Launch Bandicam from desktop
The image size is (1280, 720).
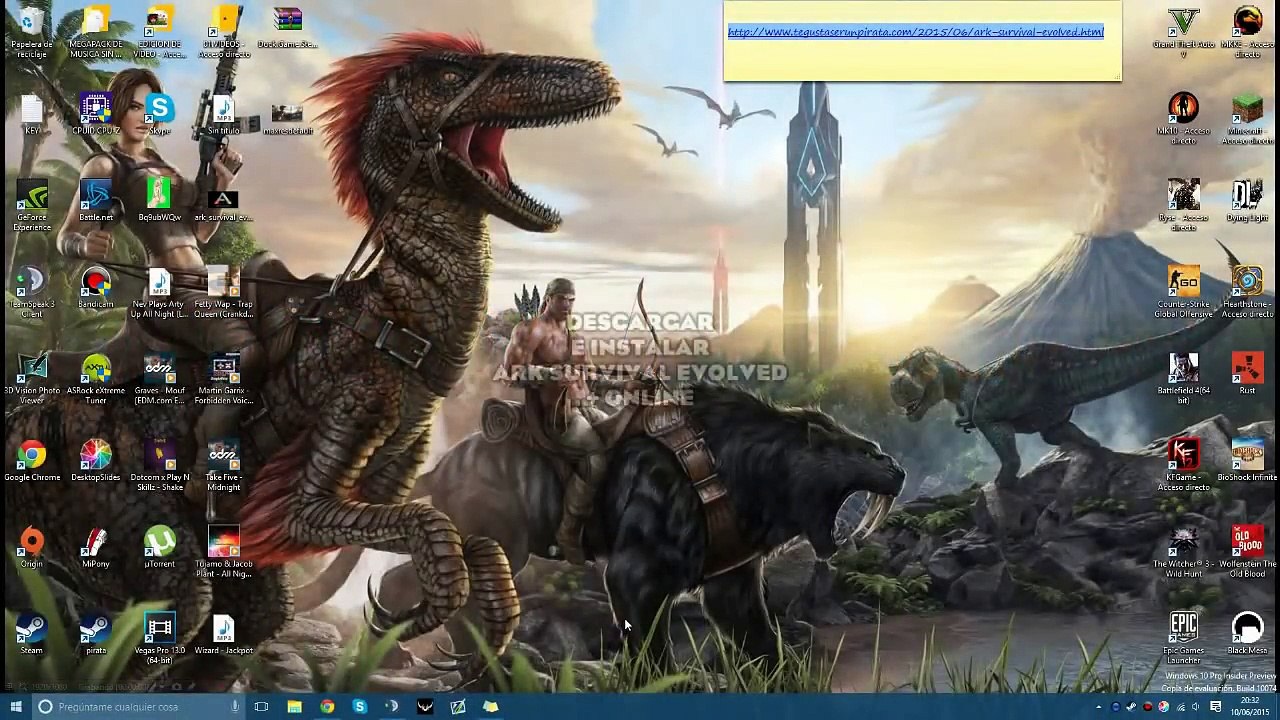click(96, 288)
